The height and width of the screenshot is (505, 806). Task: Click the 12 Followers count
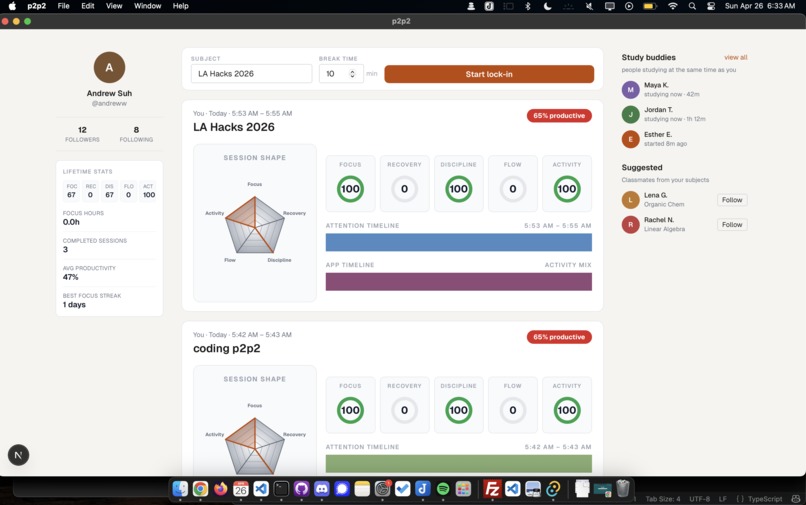pos(82,134)
